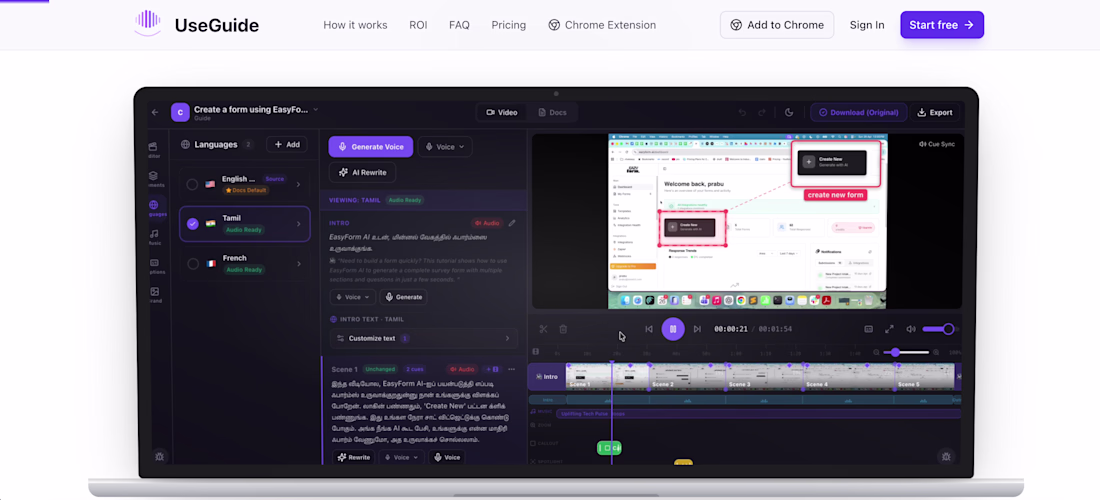Click the undo arrow in editor header
1100x500 pixels.
click(x=742, y=112)
